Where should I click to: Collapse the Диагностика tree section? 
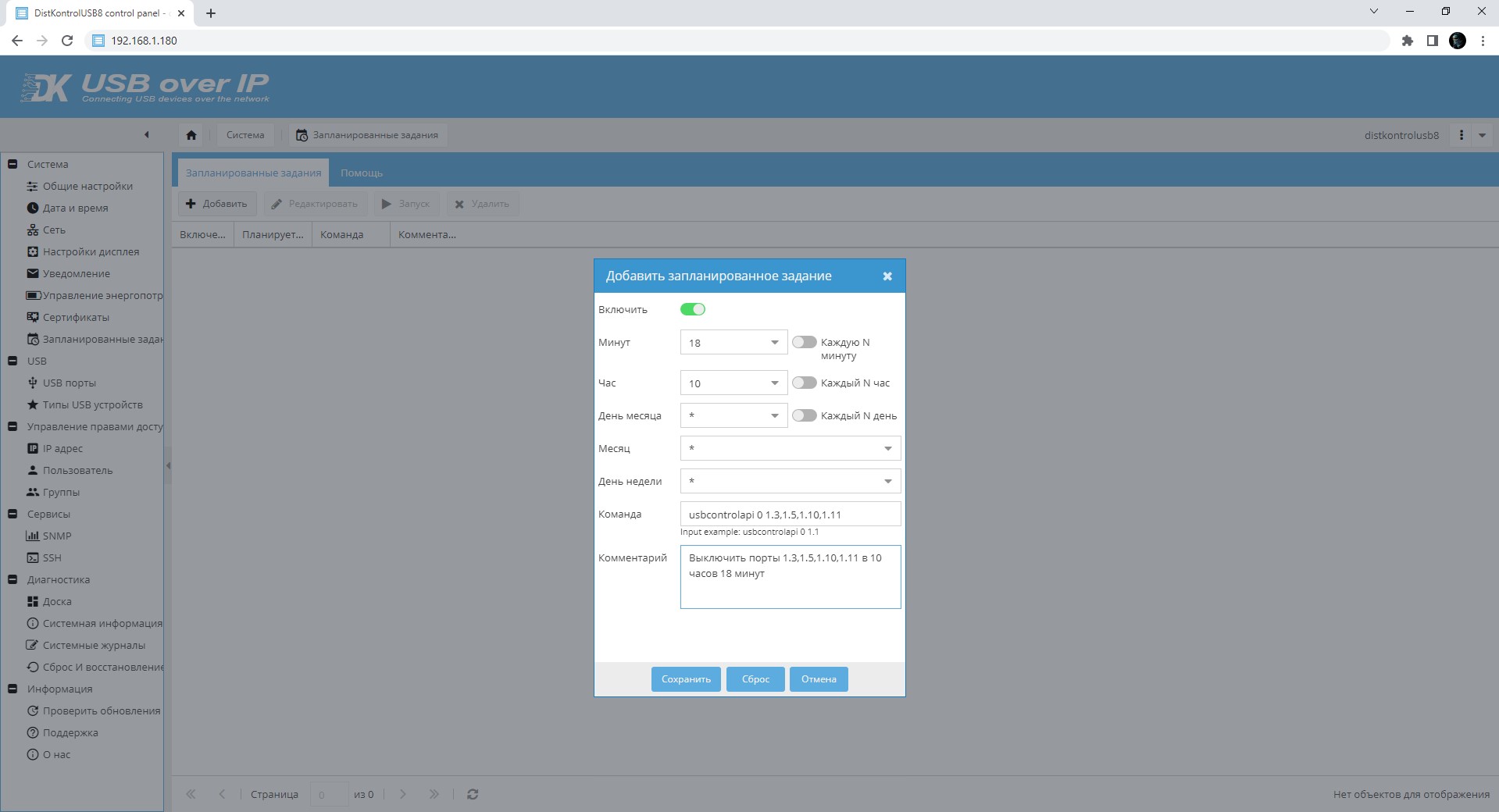[x=12, y=579]
